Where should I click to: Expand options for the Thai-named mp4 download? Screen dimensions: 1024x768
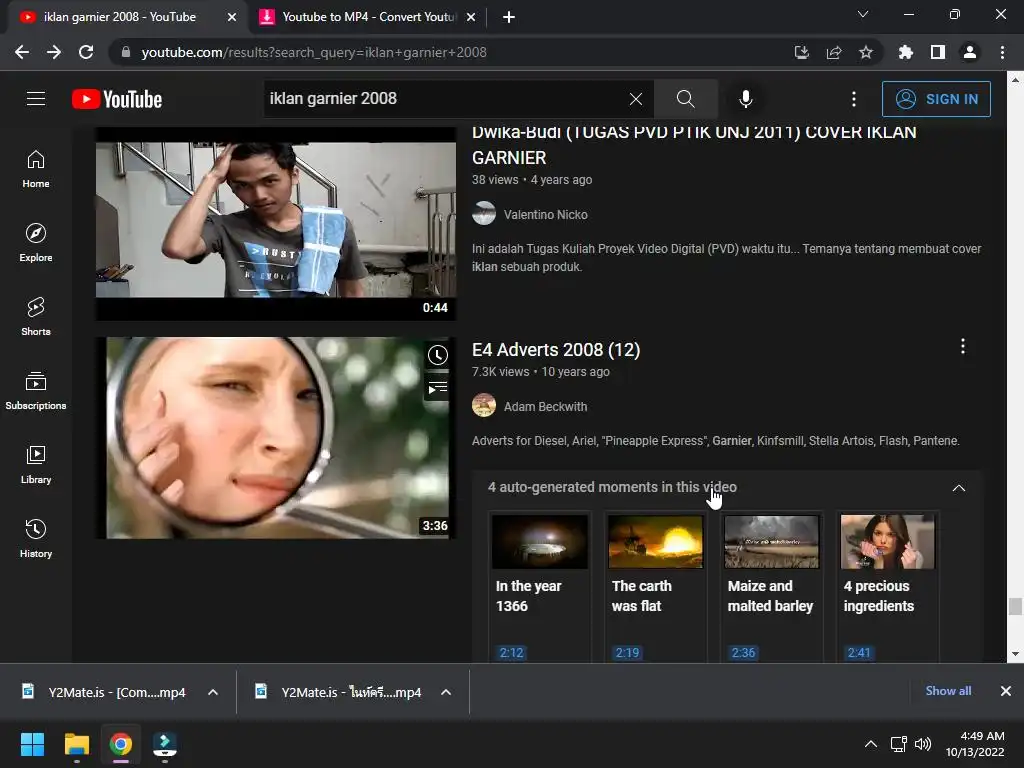[x=446, y=692]
